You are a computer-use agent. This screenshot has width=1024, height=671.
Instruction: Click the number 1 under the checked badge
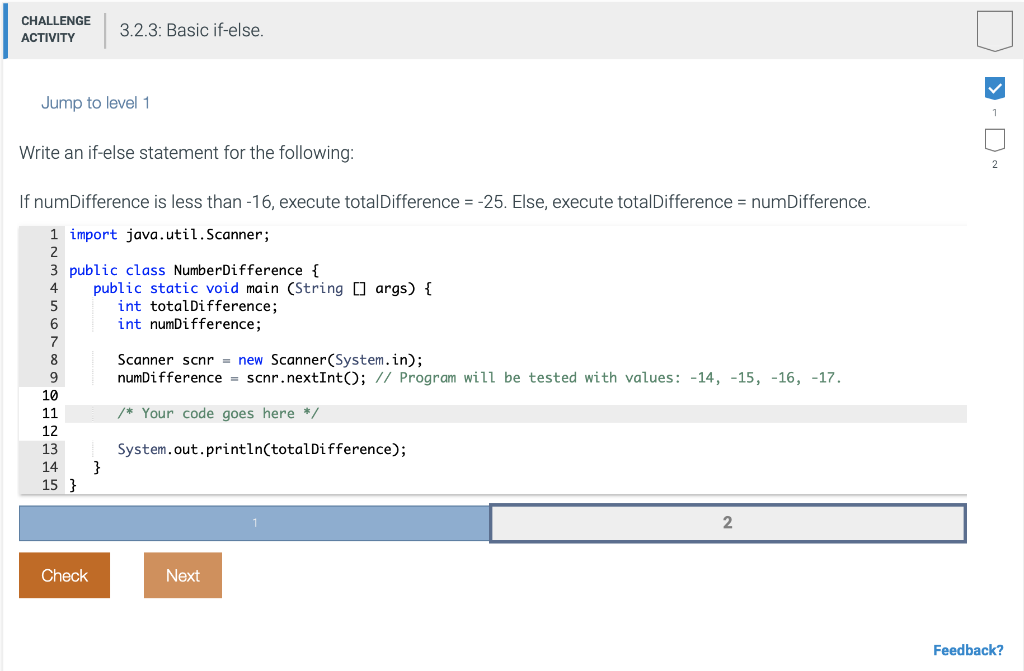pos(994,113)
